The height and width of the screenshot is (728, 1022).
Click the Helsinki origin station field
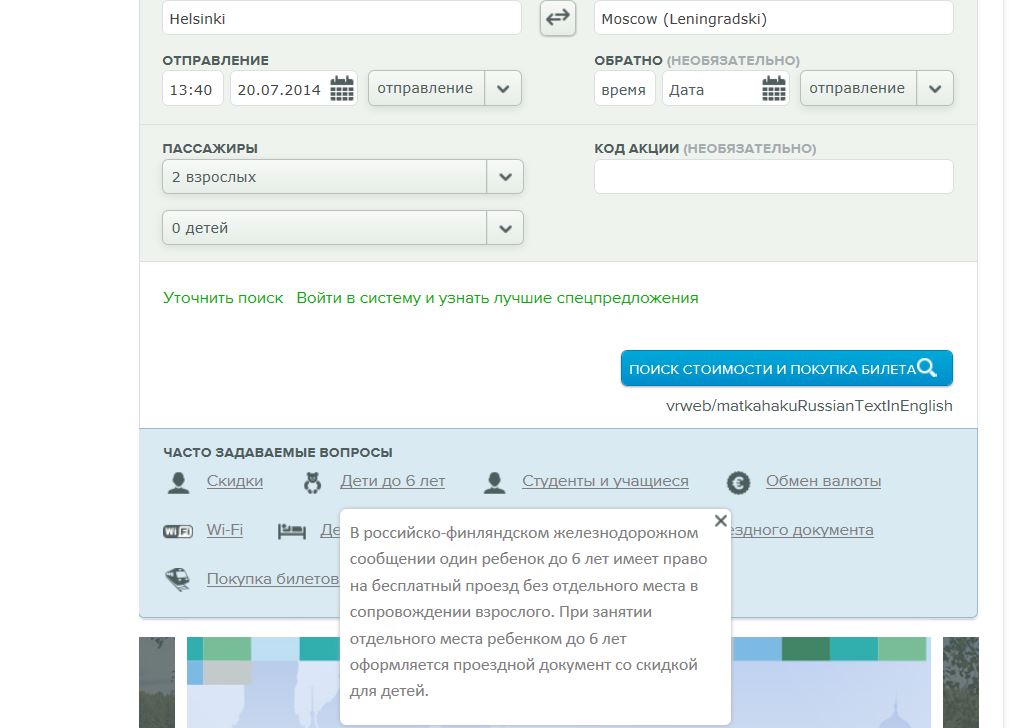pyautogui.click(x=341, y=18)
